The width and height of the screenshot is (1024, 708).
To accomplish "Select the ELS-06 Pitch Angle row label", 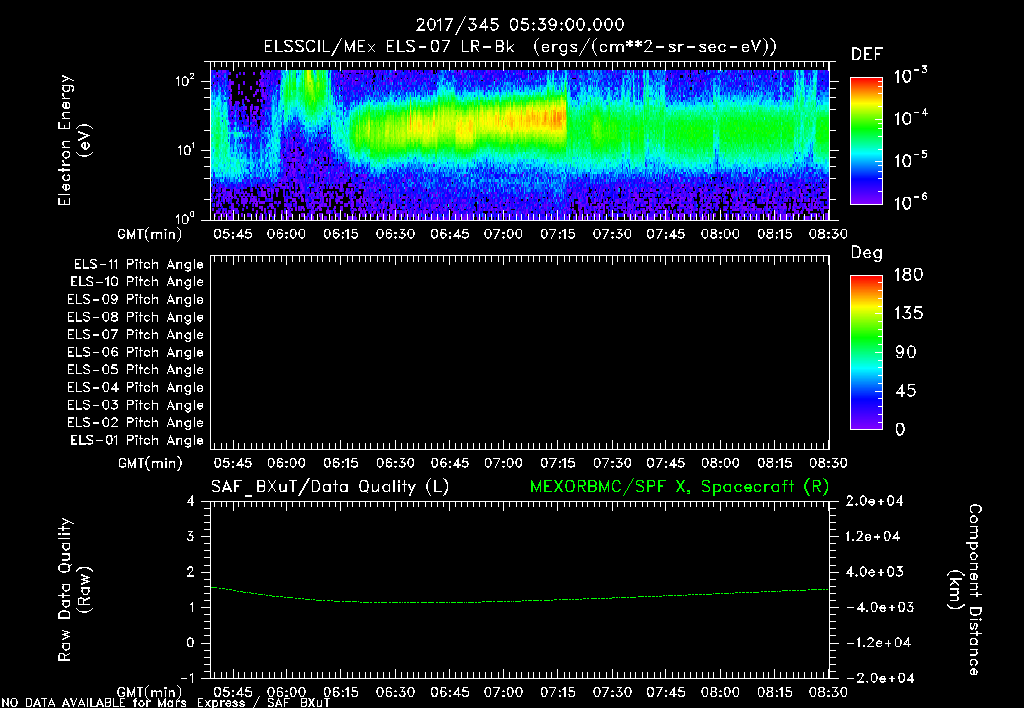I will [x=135, y=353].
